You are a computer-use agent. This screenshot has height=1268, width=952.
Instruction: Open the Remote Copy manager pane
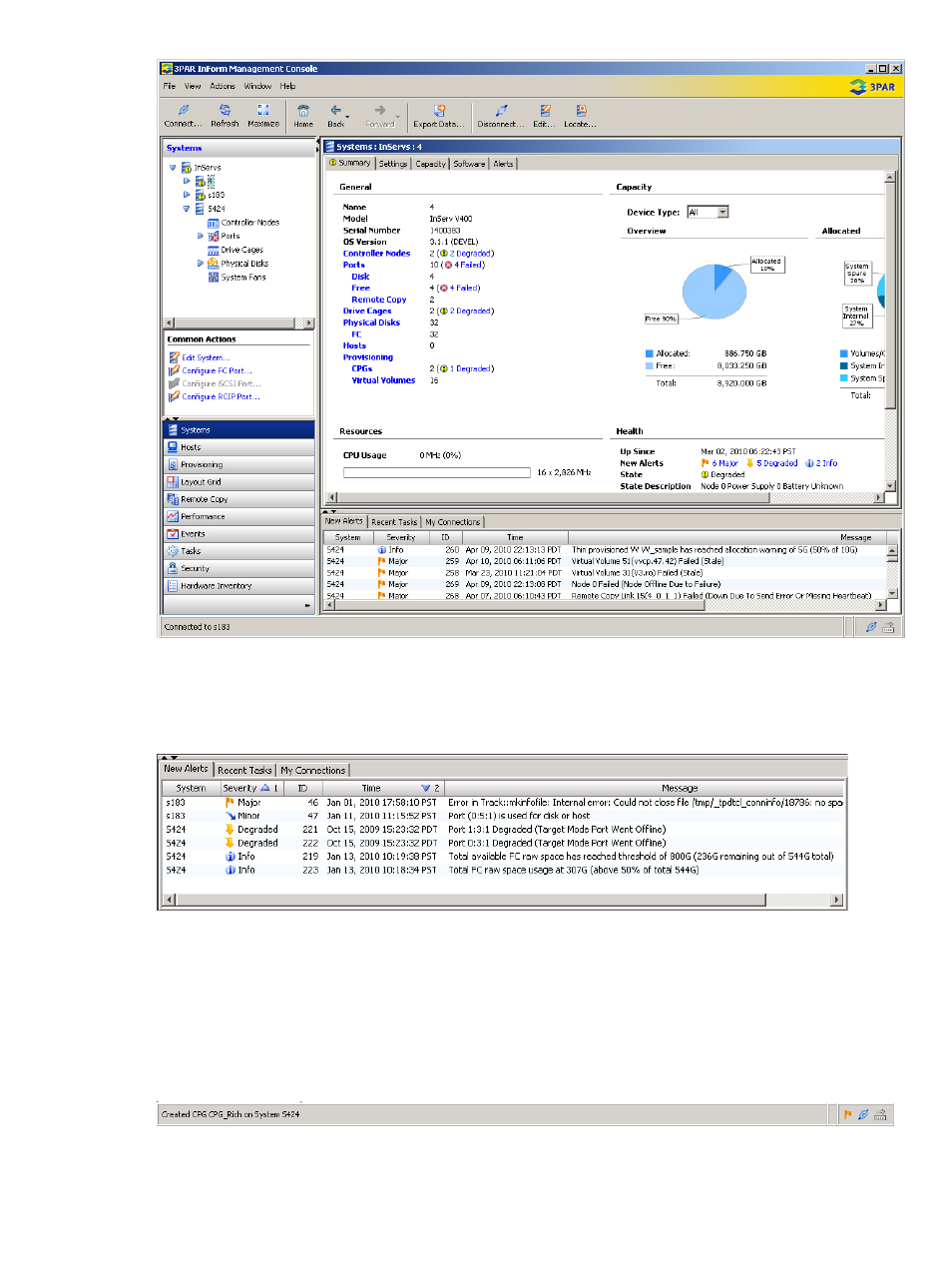238,499
